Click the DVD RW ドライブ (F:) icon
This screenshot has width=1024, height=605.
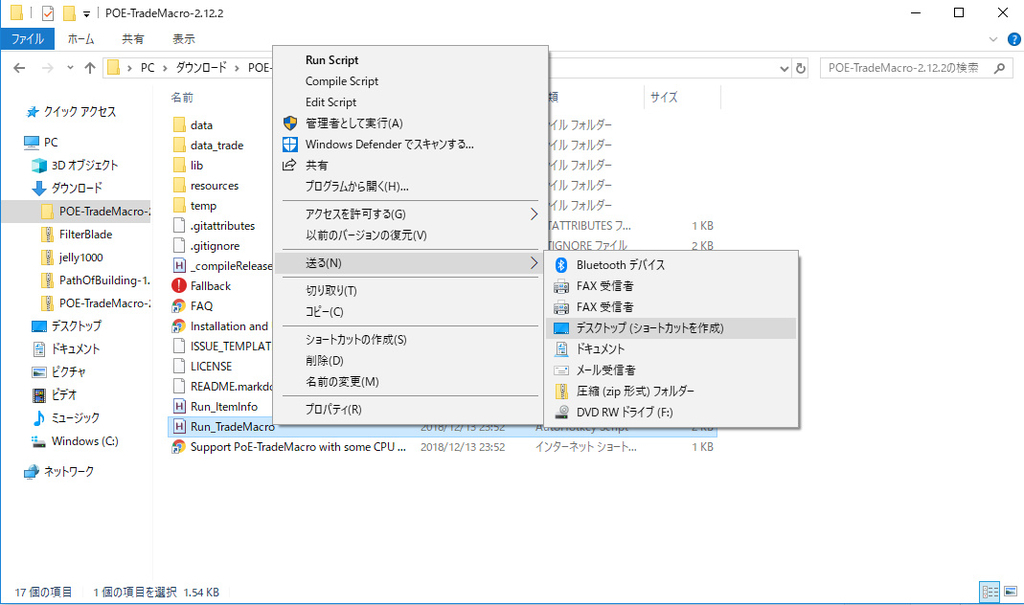pos(561,412)
